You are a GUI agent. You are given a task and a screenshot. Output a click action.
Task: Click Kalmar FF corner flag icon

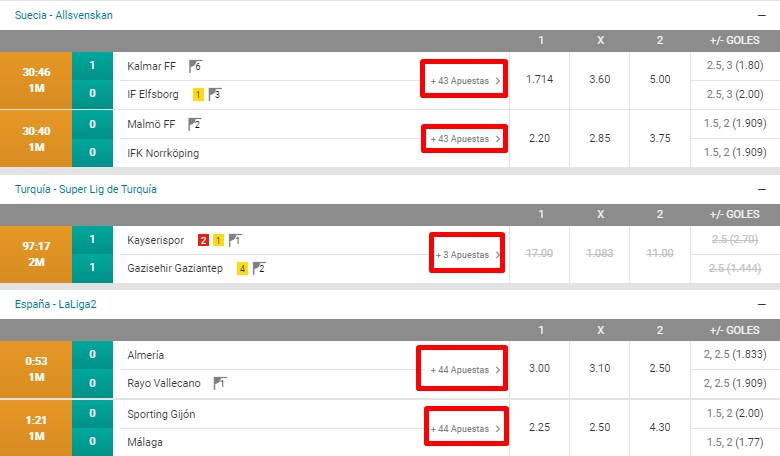pyautogui.click(x=195, y=66)
